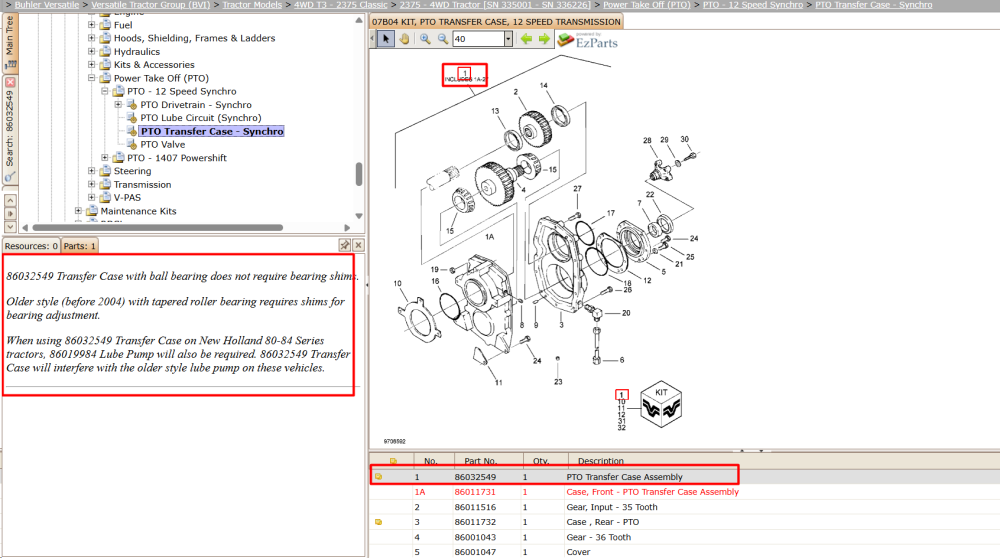Image resolution: width=1000 pixels, height=558 pixels.
Task: Click the note icon on row 86011732
Action: coord(378,522)
